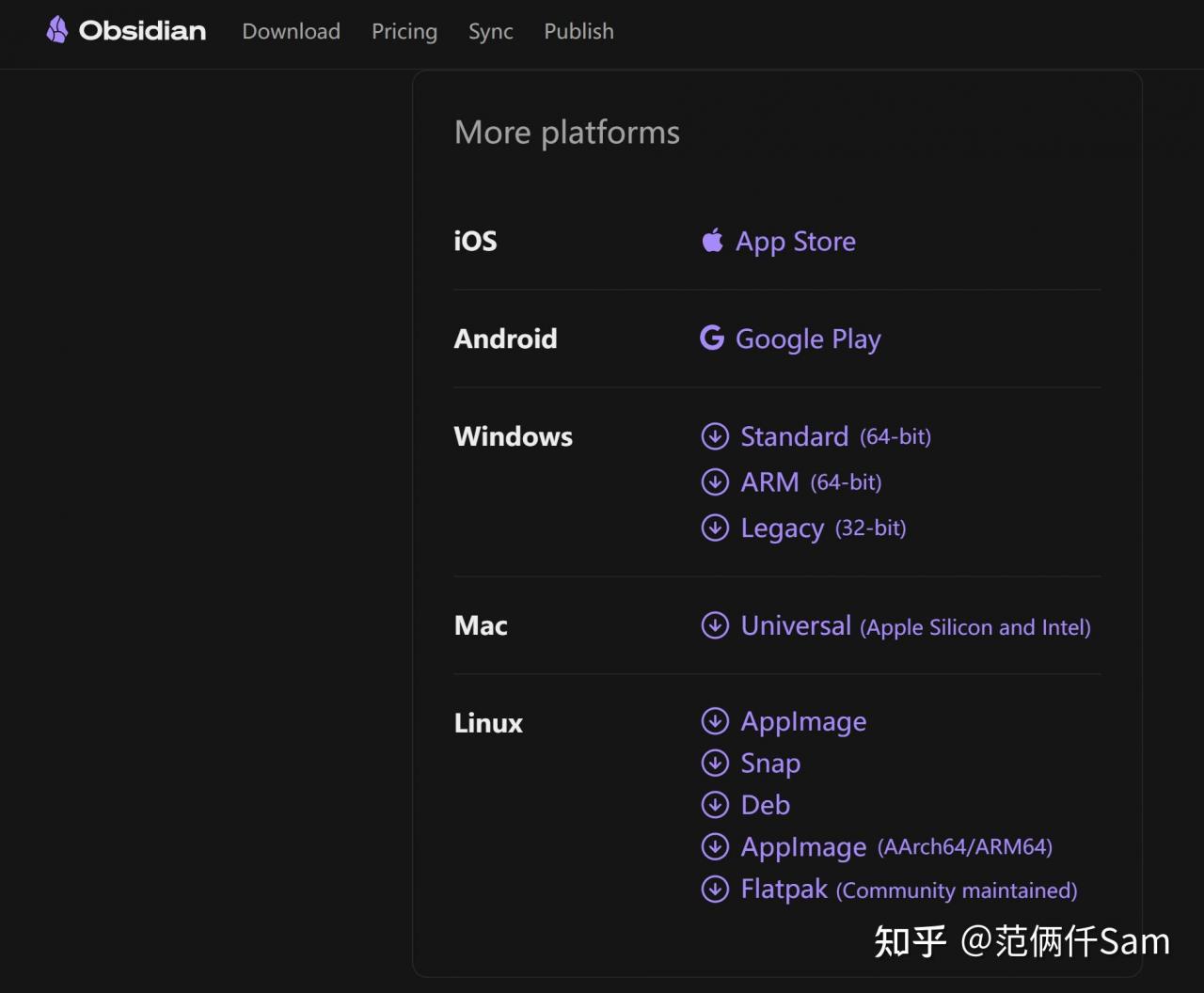The width and height of the screenshot is (1204, 993).
Task: Click download icon beside Universal
Action: (715, 625)
